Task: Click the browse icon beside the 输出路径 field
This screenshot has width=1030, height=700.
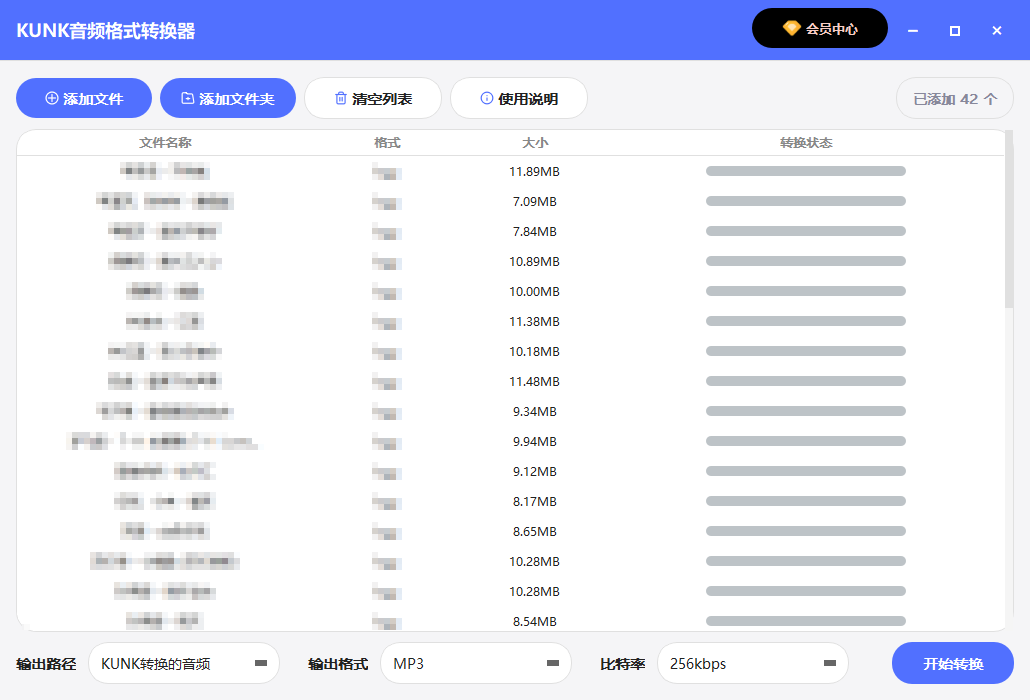Action: [262, 663]
